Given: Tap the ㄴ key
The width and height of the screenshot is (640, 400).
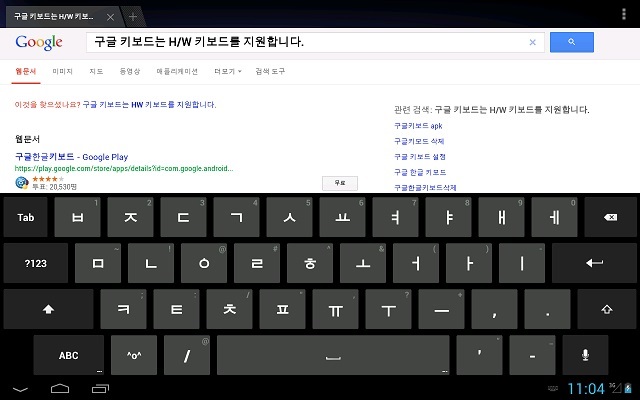Looking at the screenshot, I should point(151,263).
